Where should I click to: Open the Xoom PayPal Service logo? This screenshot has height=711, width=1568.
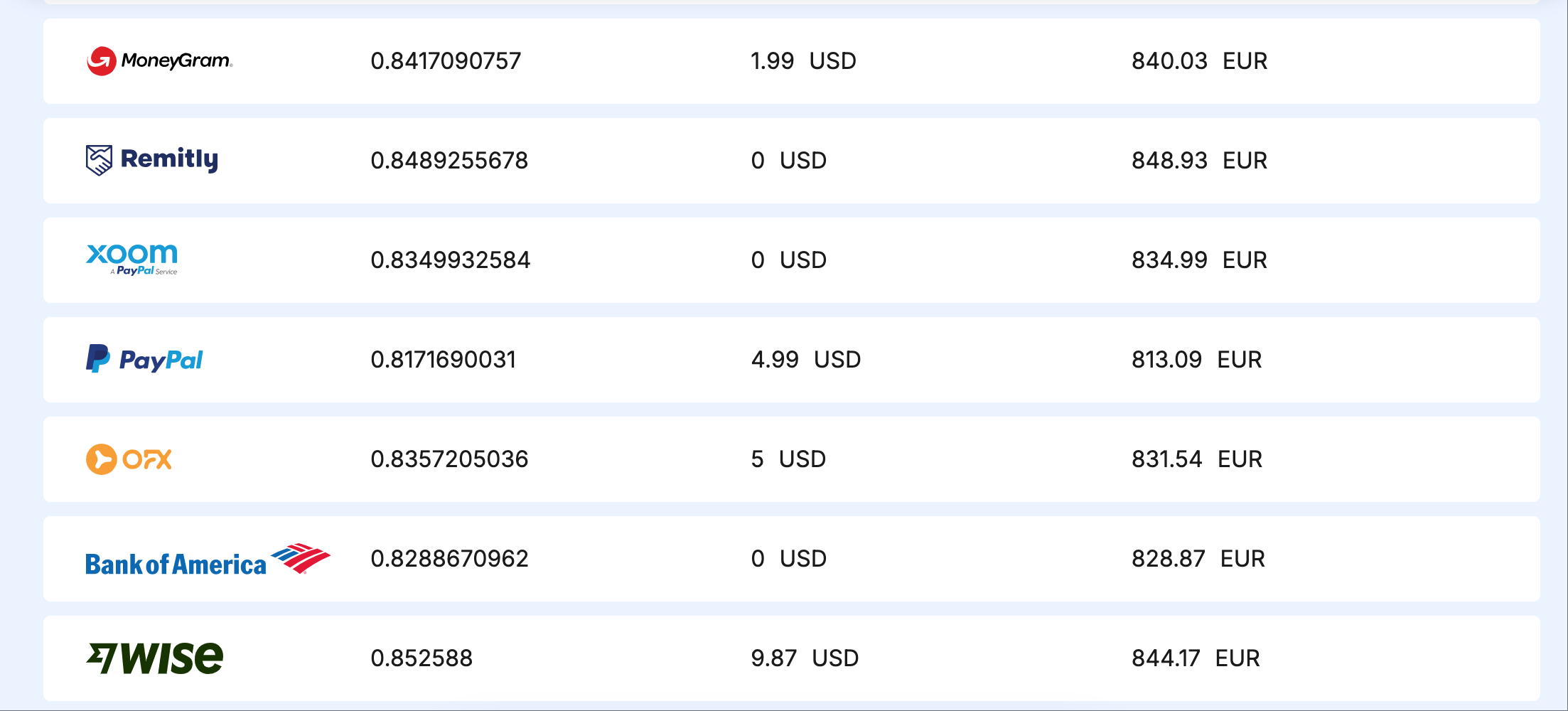pos(132,260)
